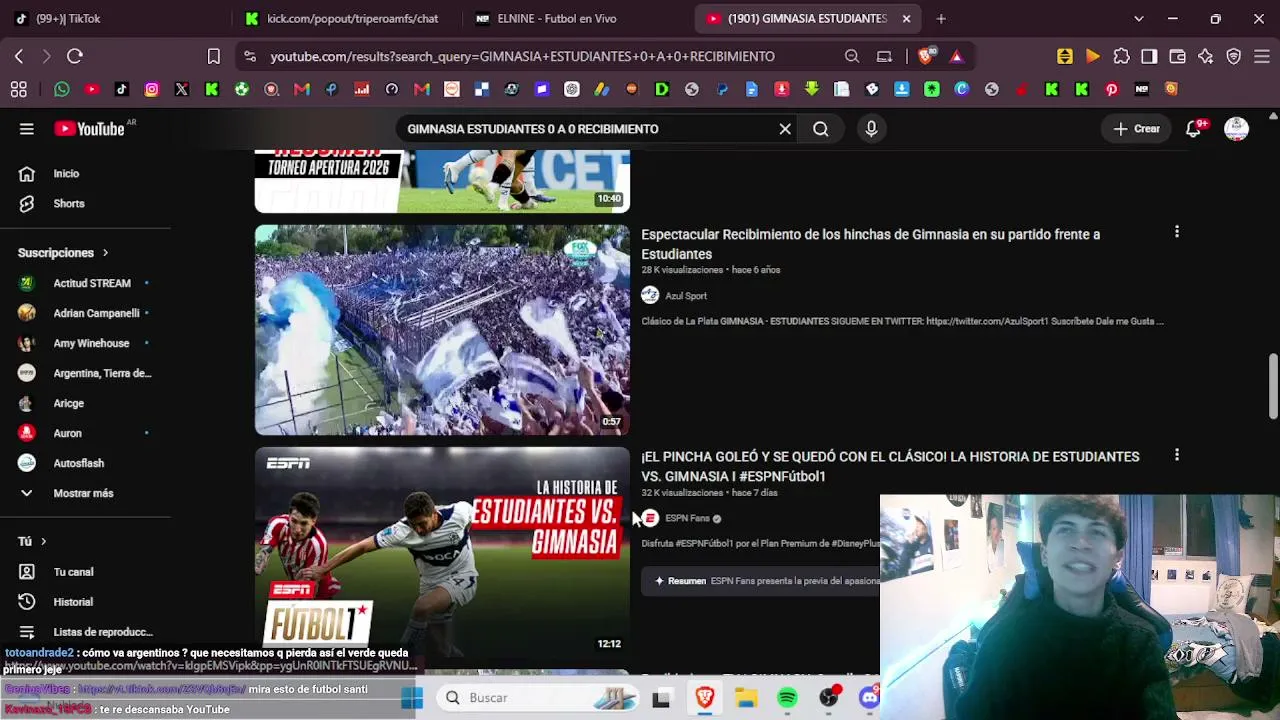Open the ESPN Fans channel avatar
This screenshot has width=1280, height=720.
650,518
